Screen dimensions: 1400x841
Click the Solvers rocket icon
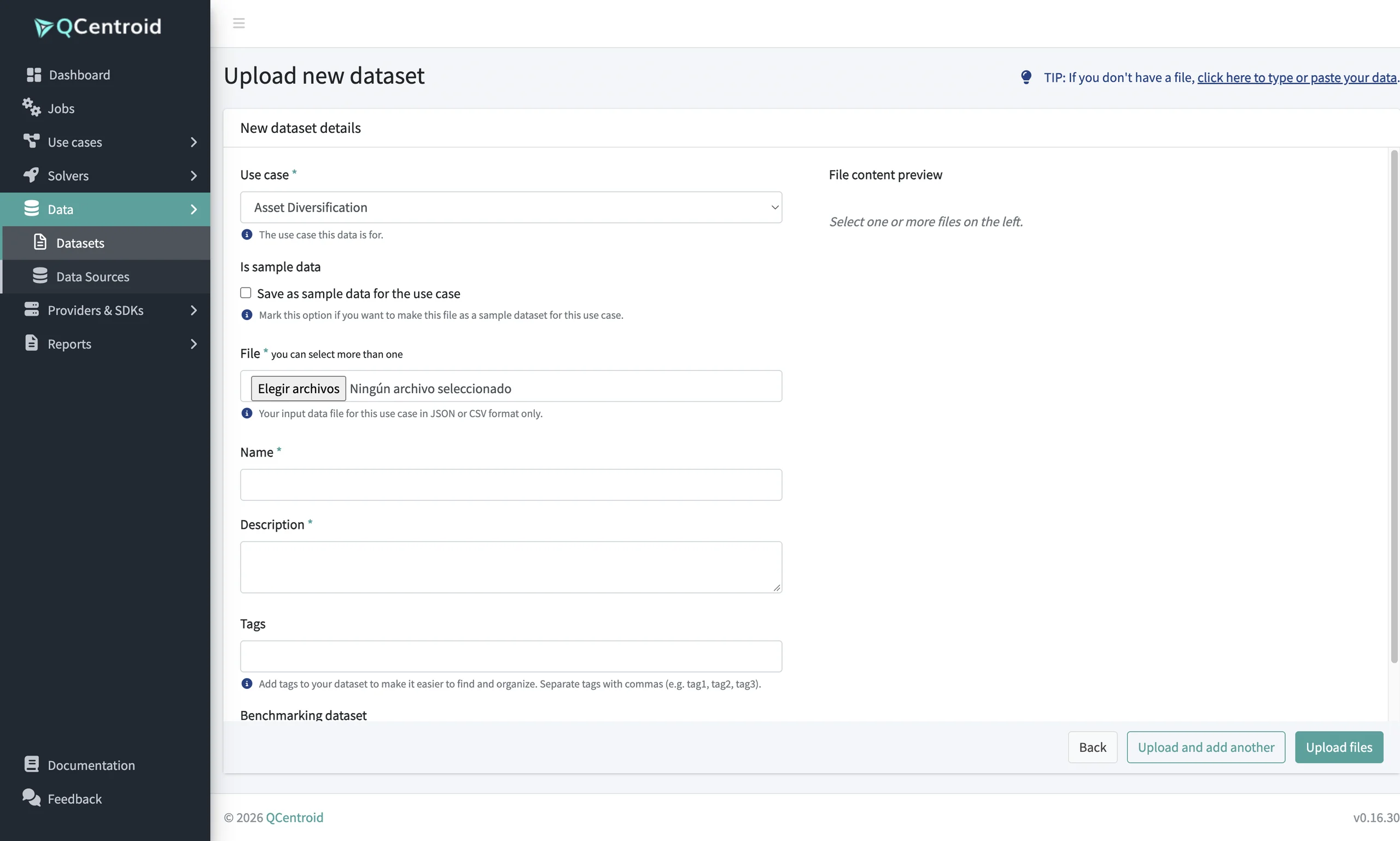(x=31, y=174)
